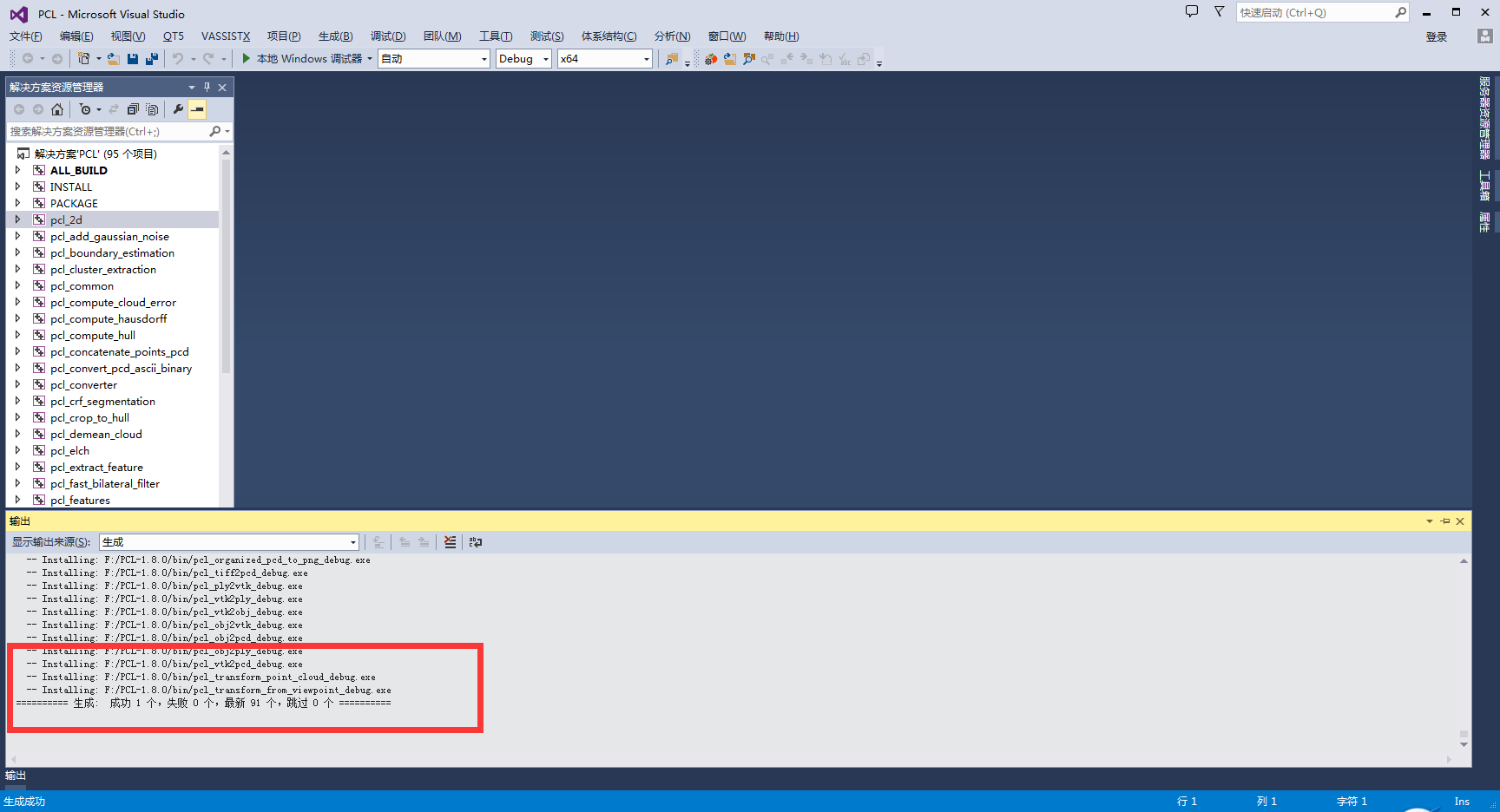Viewport: 1500px width, 812px height.
Task: Click the user account icon beside 登录
Action: (x=1485, y=36)
